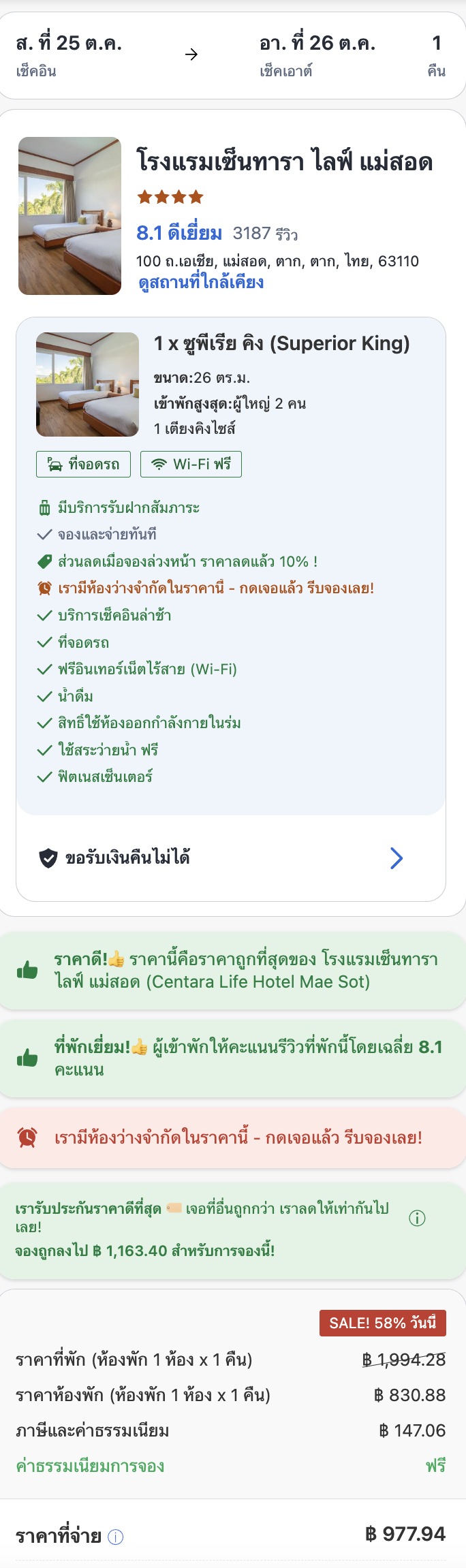The image size is (466, 1568).
Task: Tap the arrow between check-in and check-out dates
Action: pyautogui.click(x=191, y=54)
